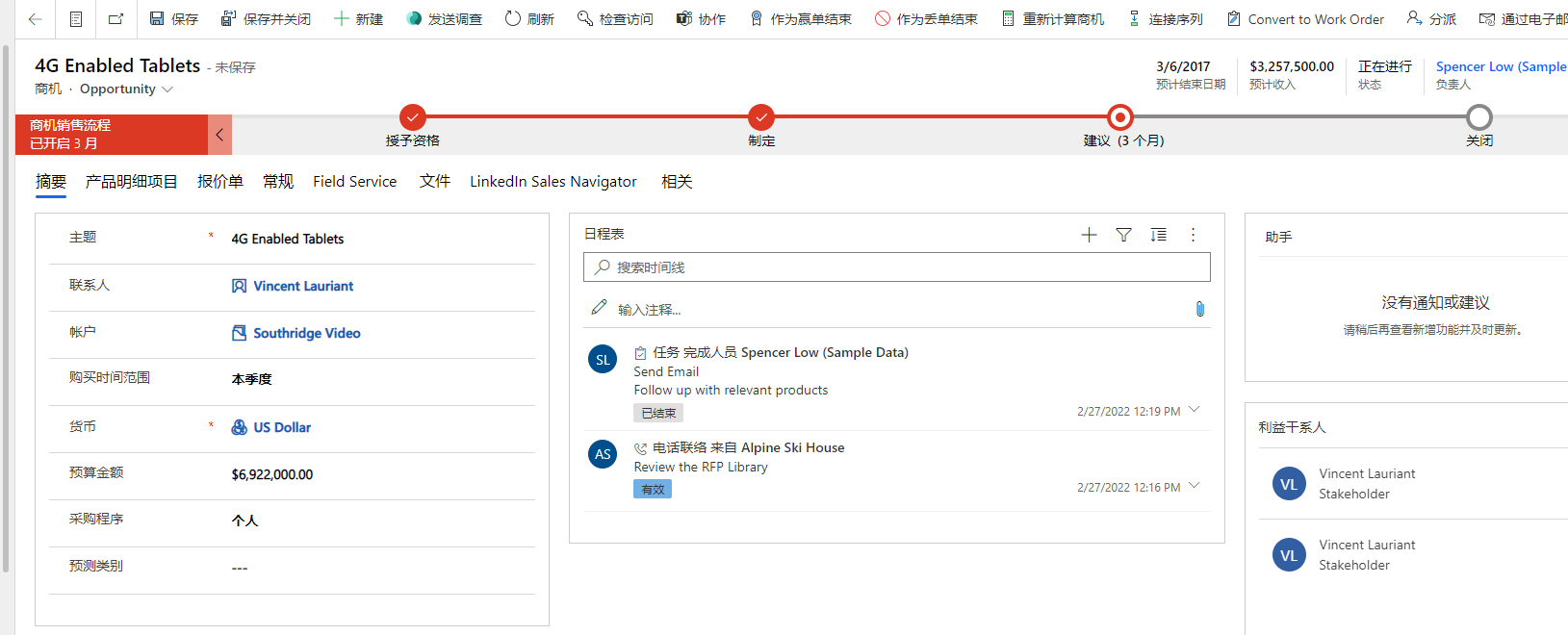The height and width of the screenshot is (635, 1568).
Task: Open the 购买时间范围 dropdown showing 本季度
Action: click(381, 379)
